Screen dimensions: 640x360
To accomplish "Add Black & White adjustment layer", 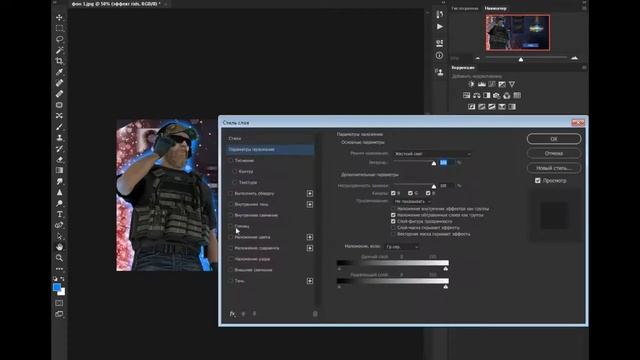I will [x=487, y=96].
